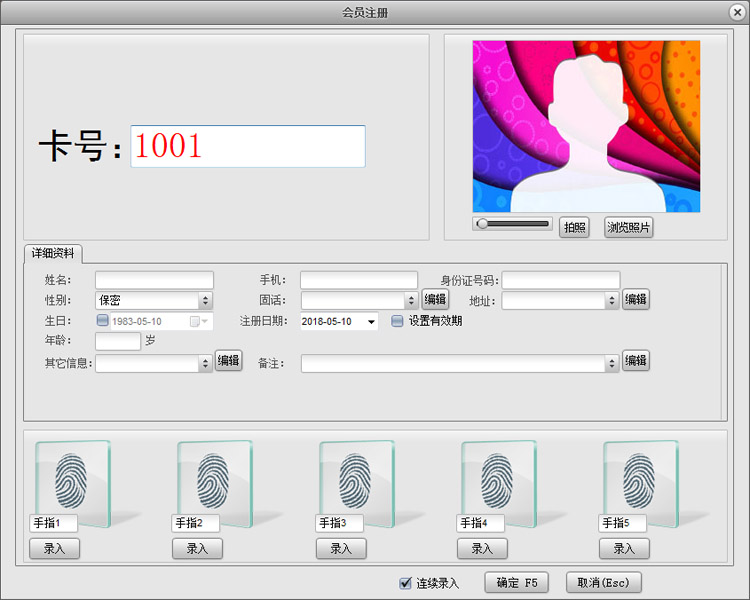
Task: Open the 注册日期 date picker arrow
Action: click(x=371, y=322)
